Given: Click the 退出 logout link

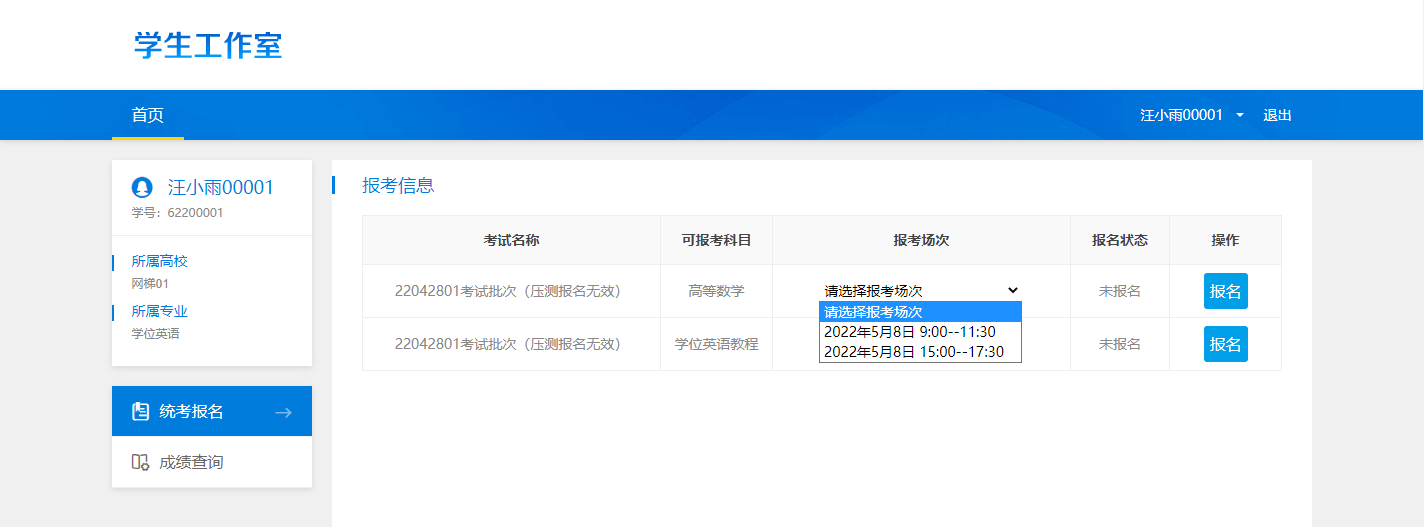Looking at the screenshot, I should 1277,115.
